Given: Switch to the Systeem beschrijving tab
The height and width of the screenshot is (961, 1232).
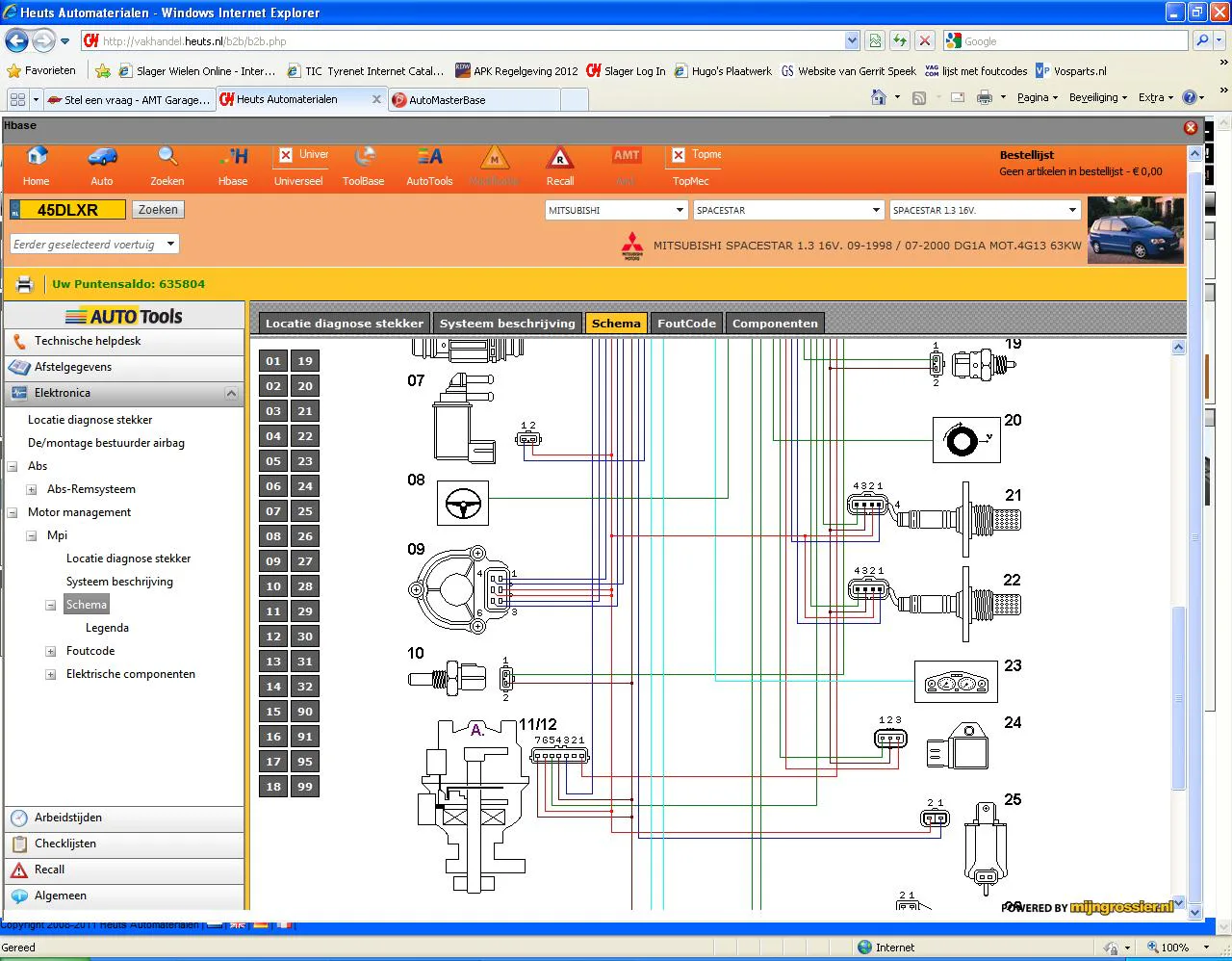Looking at the screenshot, I should (507, 324).
